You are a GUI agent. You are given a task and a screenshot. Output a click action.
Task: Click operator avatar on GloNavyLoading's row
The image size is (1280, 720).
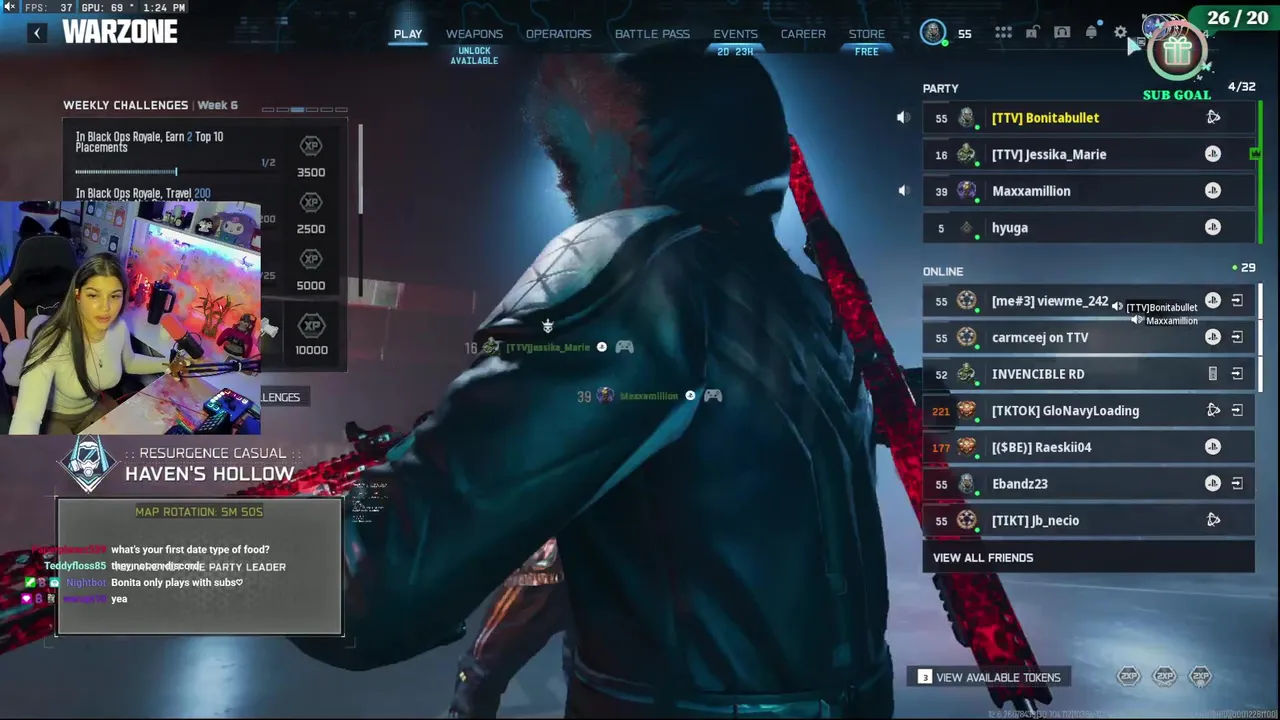[x=966, y=410]
